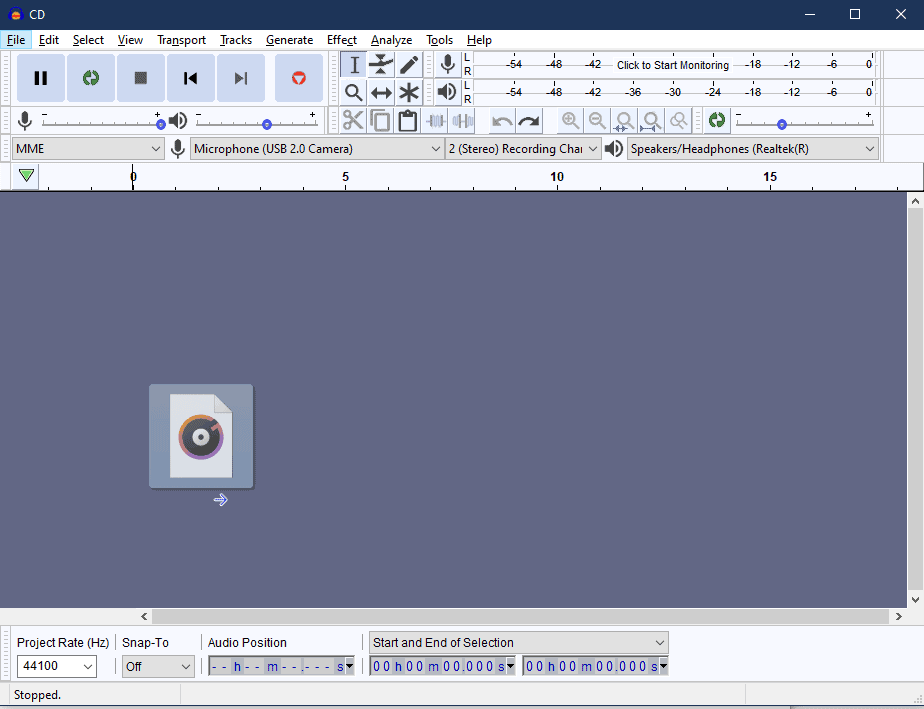Click the Zoom In icon
Viewport: 924px width, 709px height.
[570, 121]
